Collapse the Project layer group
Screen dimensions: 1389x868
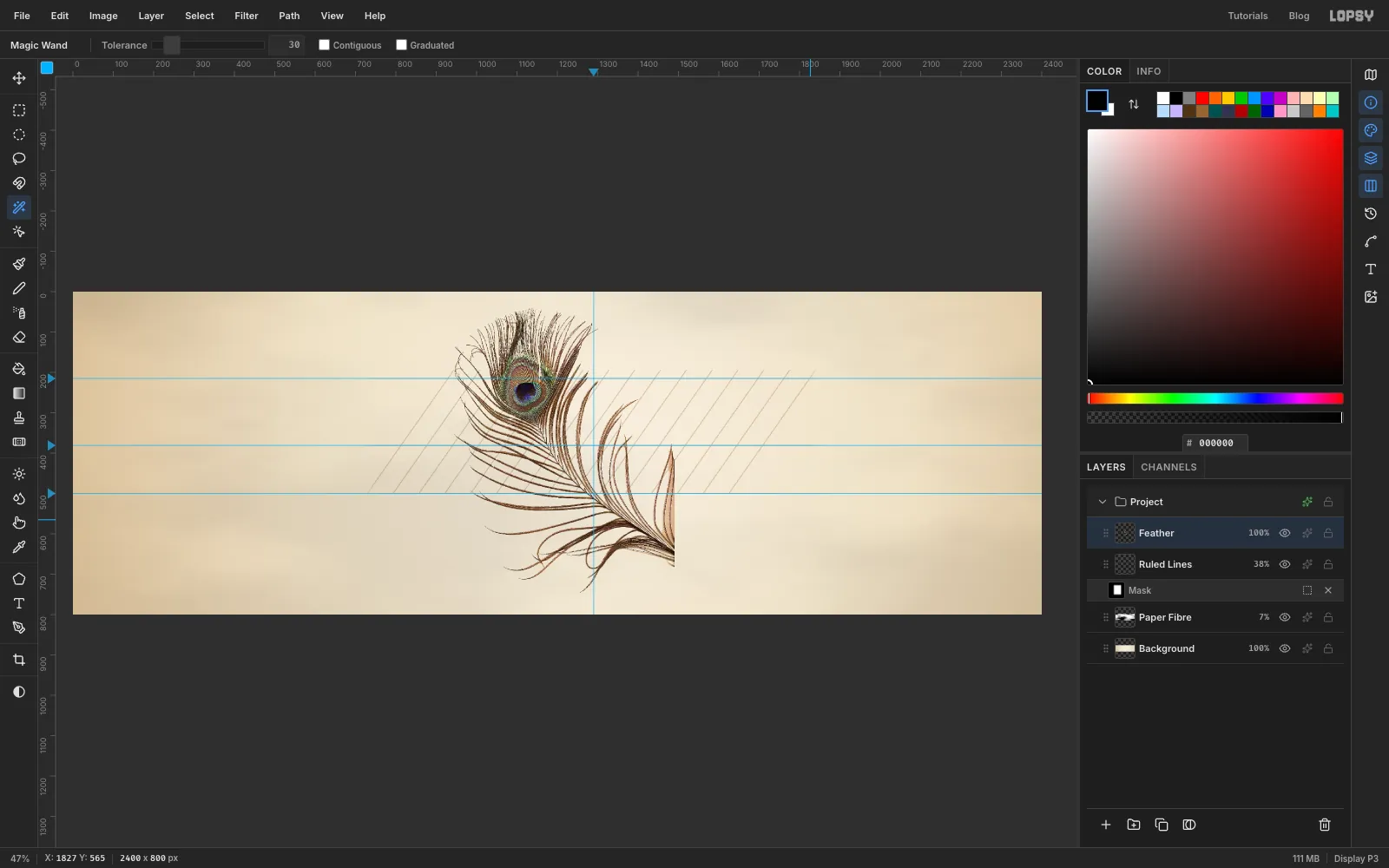tap(1103, 502)
